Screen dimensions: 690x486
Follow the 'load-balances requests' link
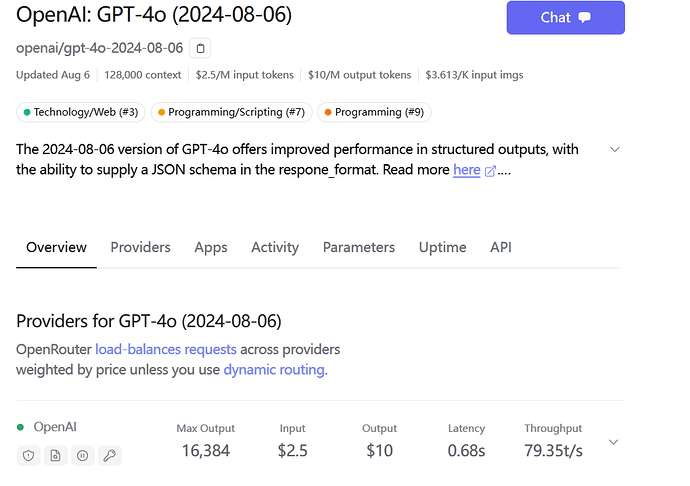coord(166,350)
